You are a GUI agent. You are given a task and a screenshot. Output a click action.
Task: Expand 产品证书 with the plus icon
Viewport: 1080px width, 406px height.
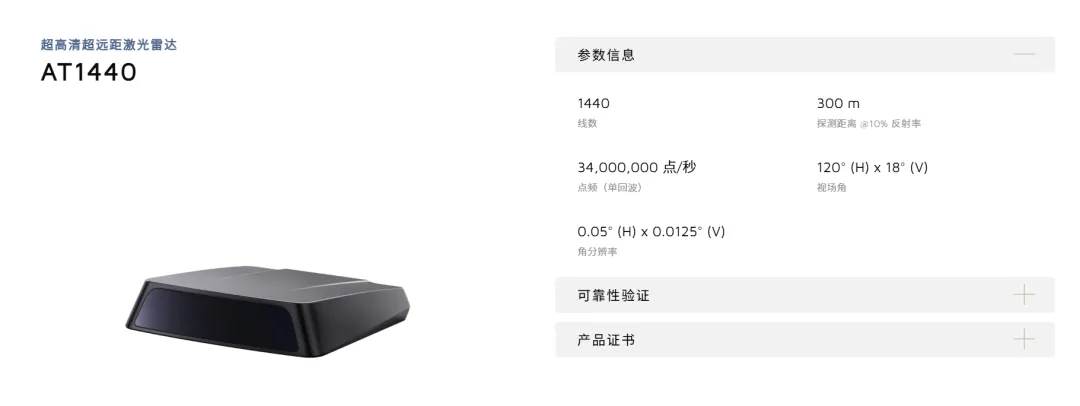pyautogui.click(x=1024, y=339)
